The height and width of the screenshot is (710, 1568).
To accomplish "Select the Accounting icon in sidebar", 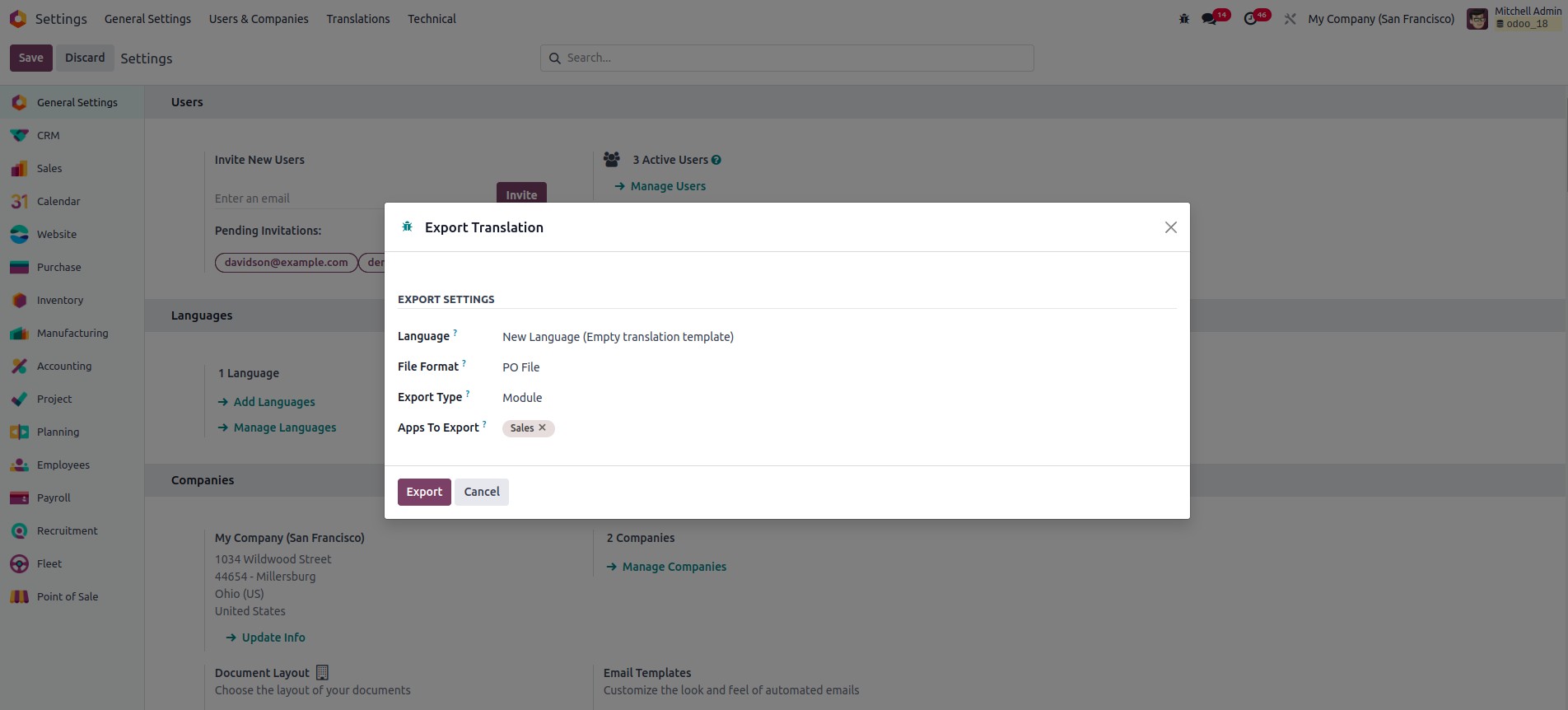I will coord(20,366).
